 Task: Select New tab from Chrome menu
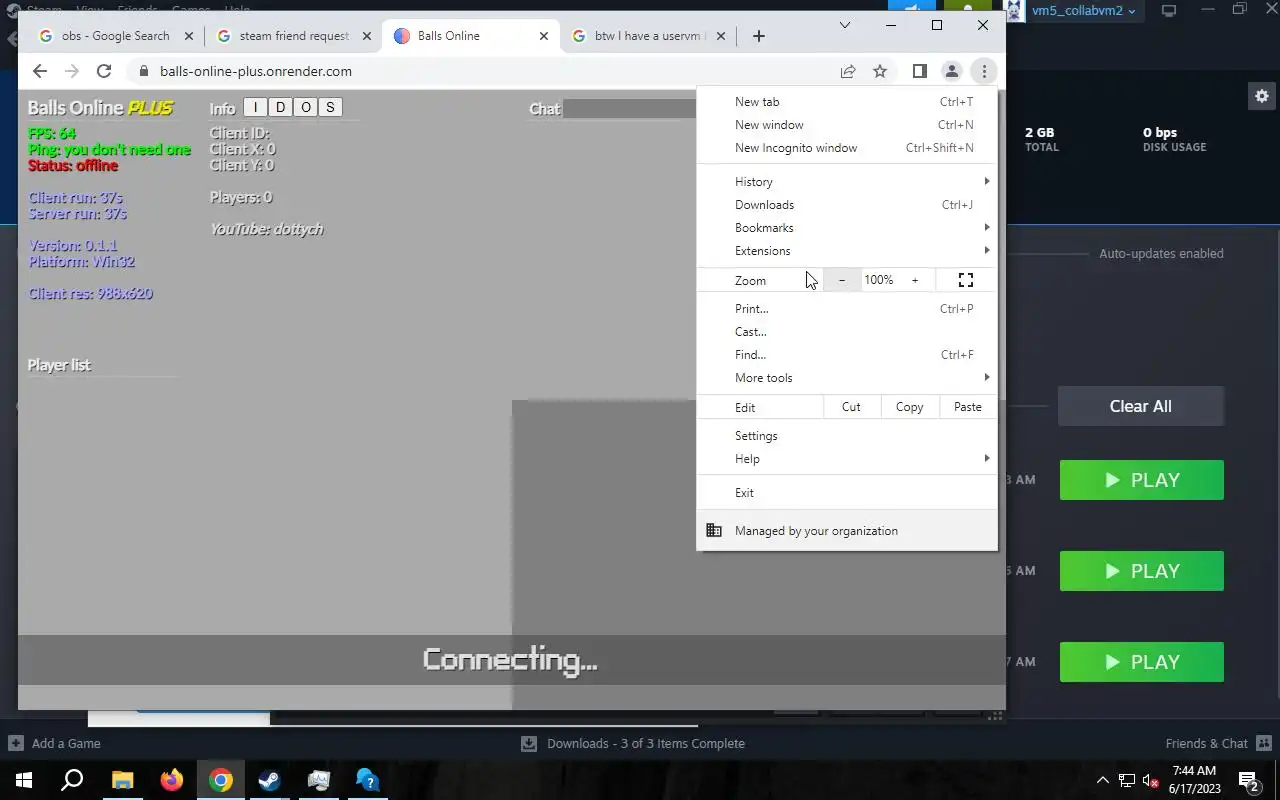pos(847,101)
